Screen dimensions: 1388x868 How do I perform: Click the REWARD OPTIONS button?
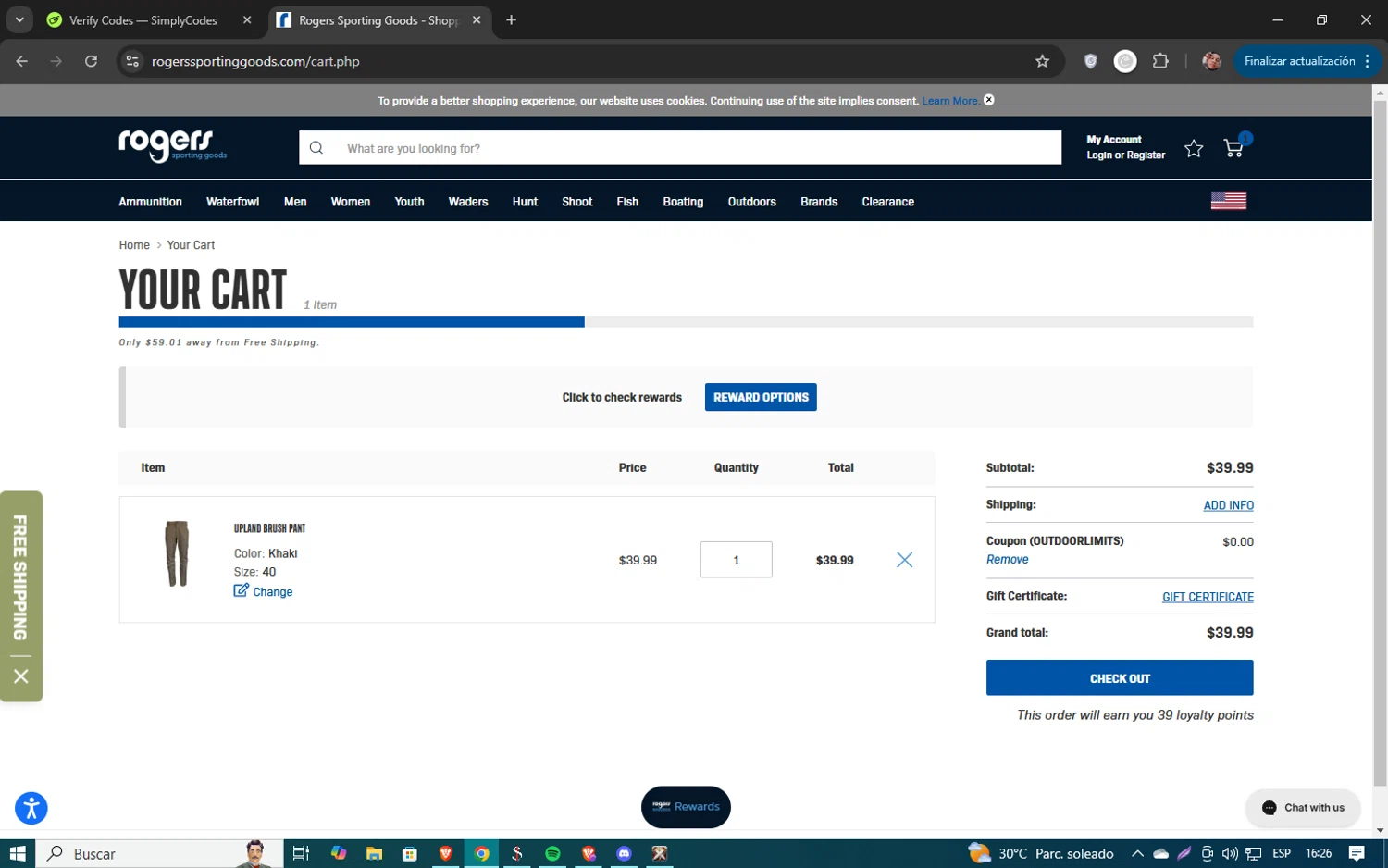[761, 397]
